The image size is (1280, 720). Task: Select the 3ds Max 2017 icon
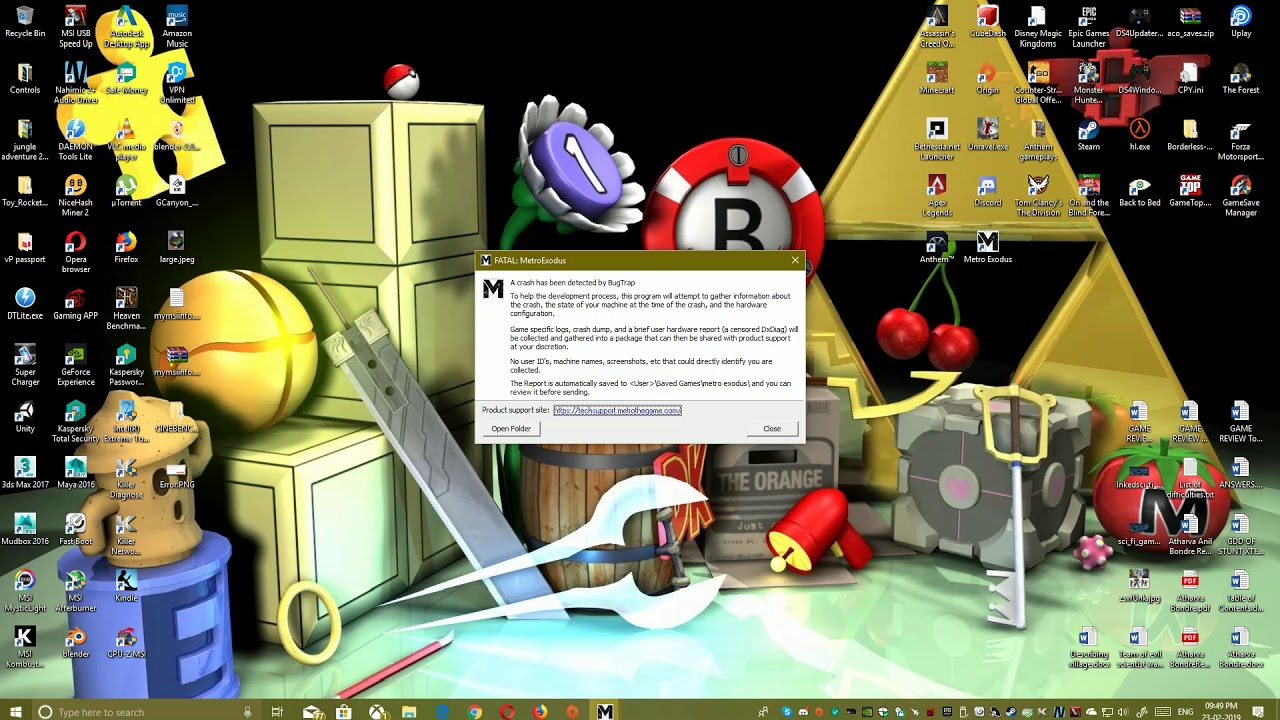click(25, 473)
